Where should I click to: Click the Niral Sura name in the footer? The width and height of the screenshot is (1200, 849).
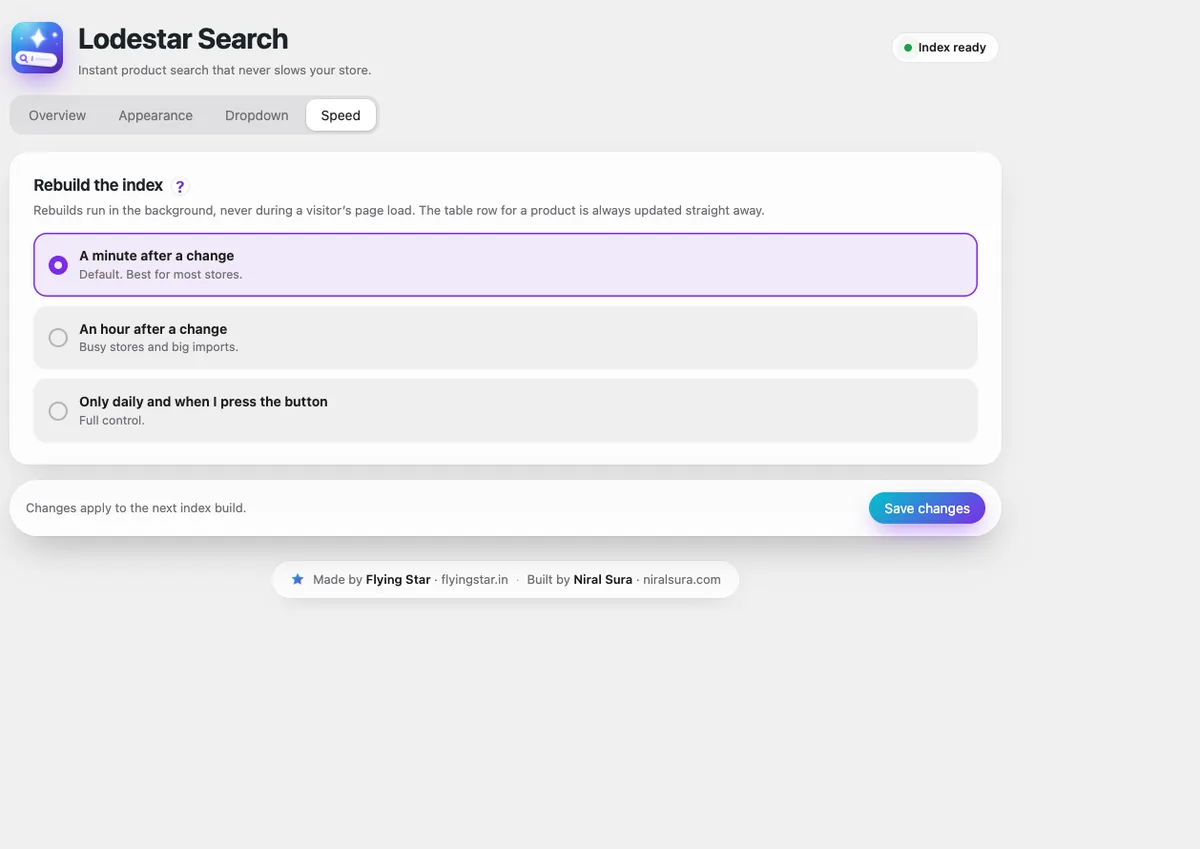[603, 579]
